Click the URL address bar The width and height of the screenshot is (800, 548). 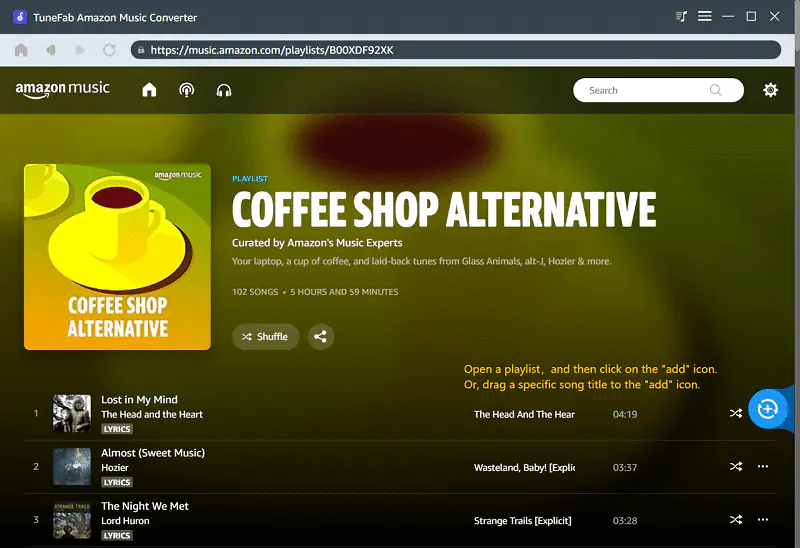[456, 50]
